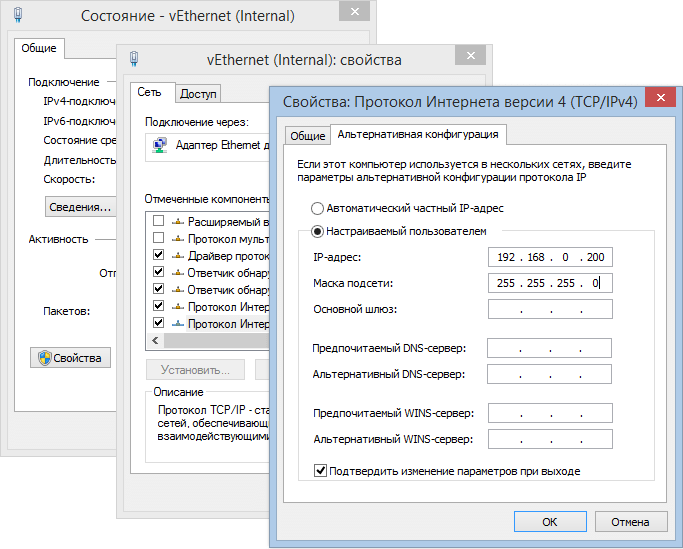Click the Адаптер Ethernet name text
The image size is (683, 549).
[222, 145]
